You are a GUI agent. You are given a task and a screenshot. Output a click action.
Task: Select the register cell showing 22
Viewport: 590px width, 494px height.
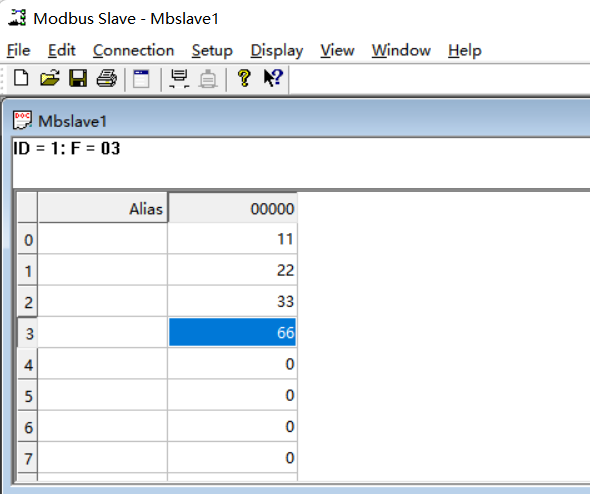[x=233, y=270]
